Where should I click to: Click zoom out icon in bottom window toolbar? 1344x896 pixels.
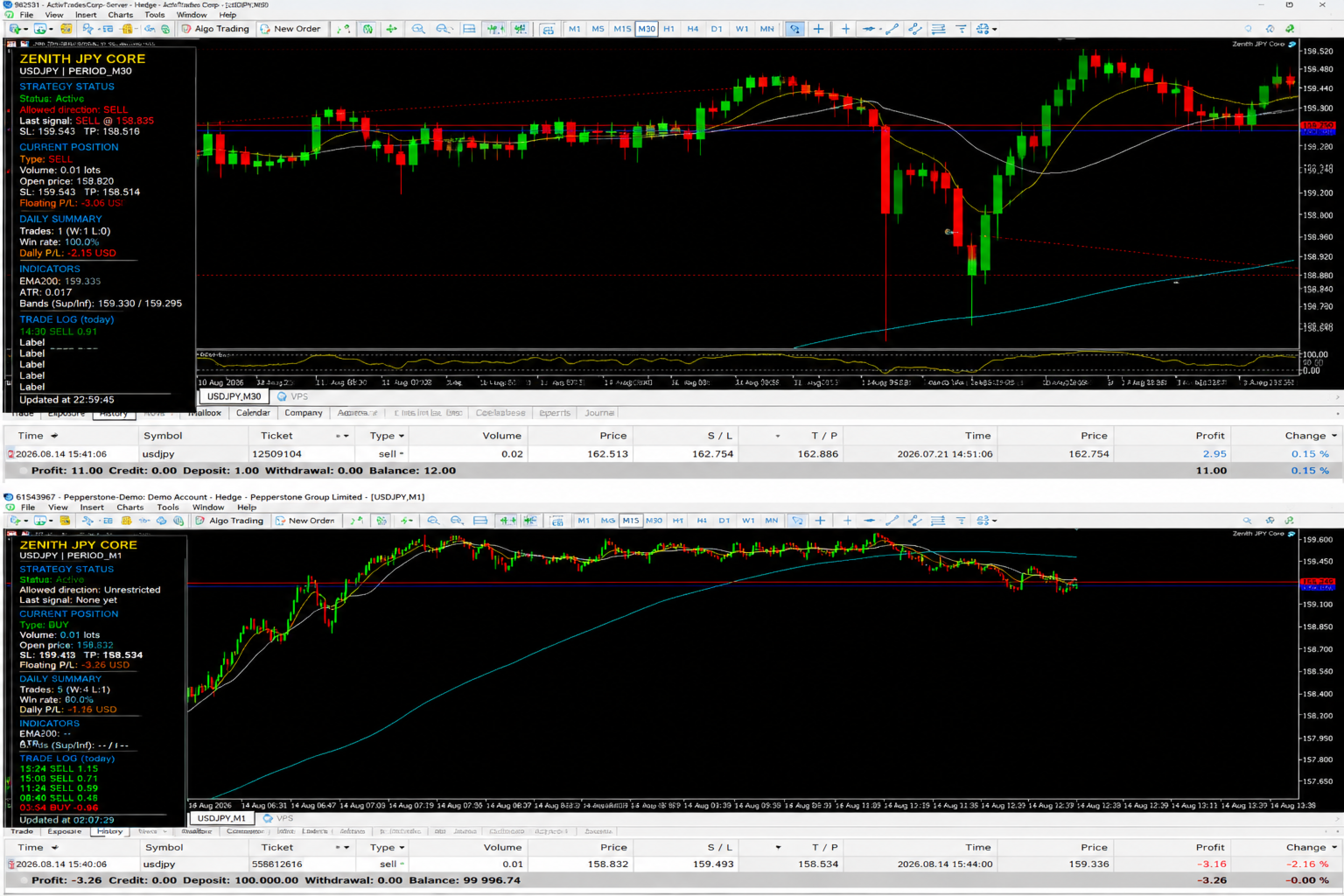457,521
